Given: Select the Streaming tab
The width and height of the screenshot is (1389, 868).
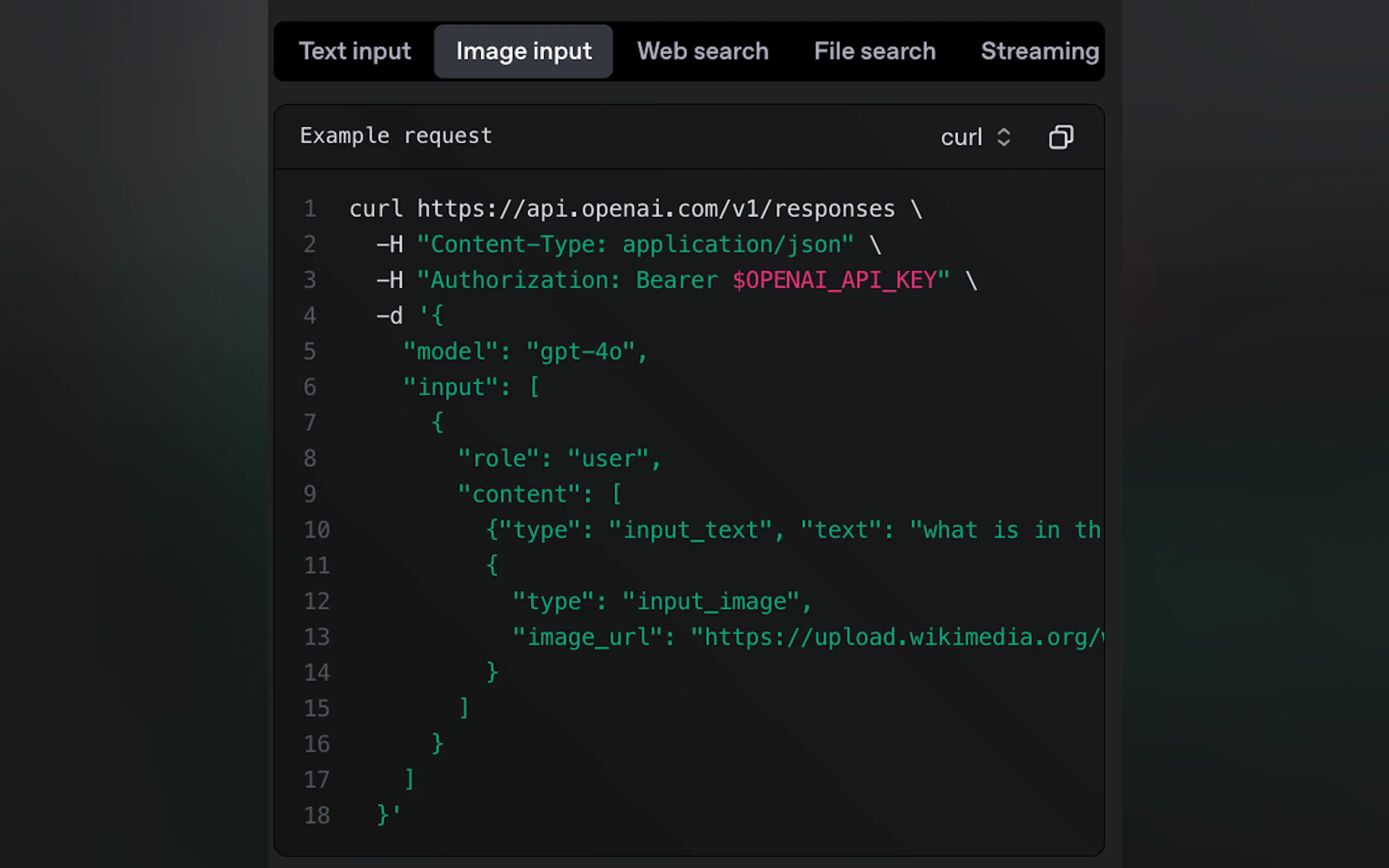Looking at the screenshot, I should (1038, 51).
